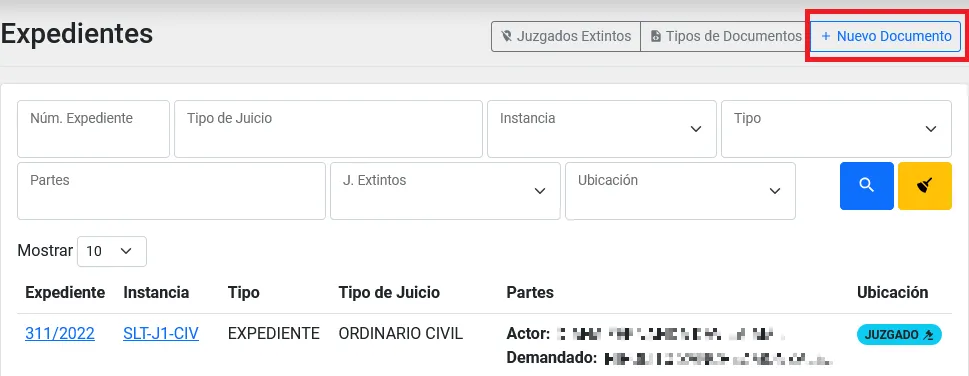Expand the J. Extintos dropdown

(446, 191)
